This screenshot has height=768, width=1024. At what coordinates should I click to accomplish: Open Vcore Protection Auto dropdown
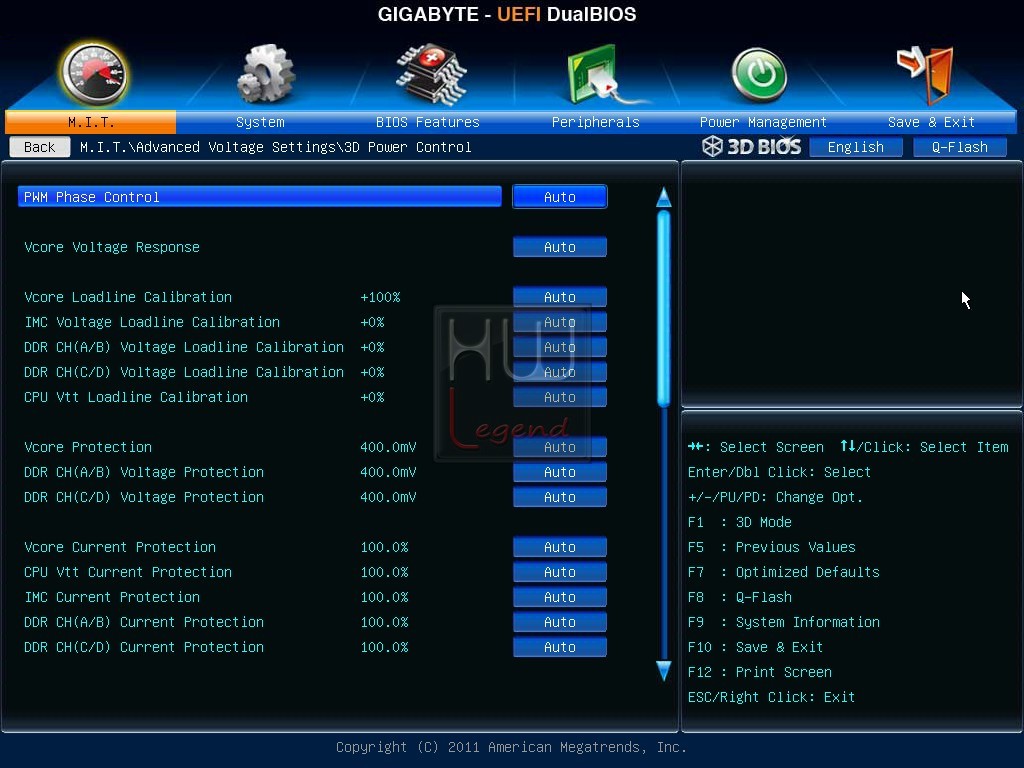[x=560, y=447]
